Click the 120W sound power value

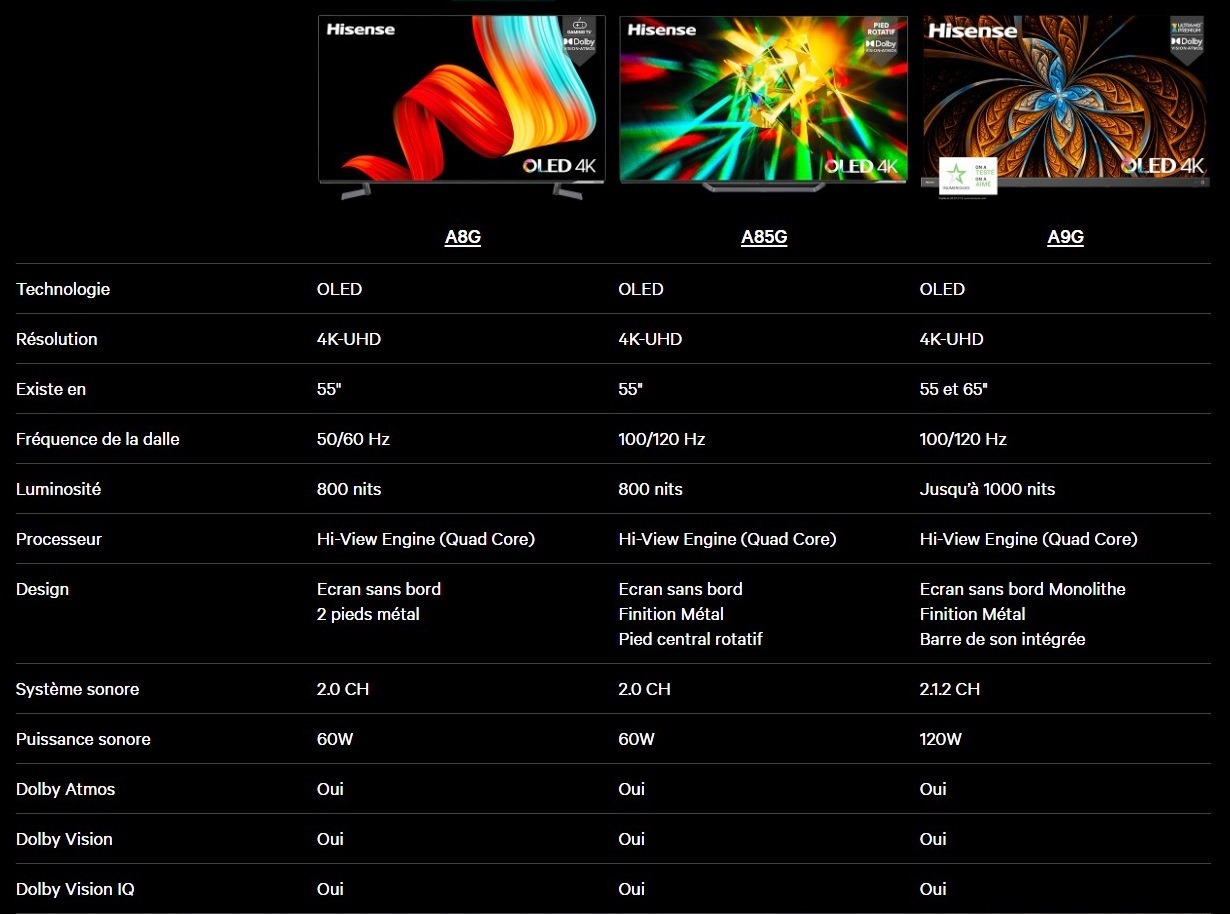tap(941, 739)
